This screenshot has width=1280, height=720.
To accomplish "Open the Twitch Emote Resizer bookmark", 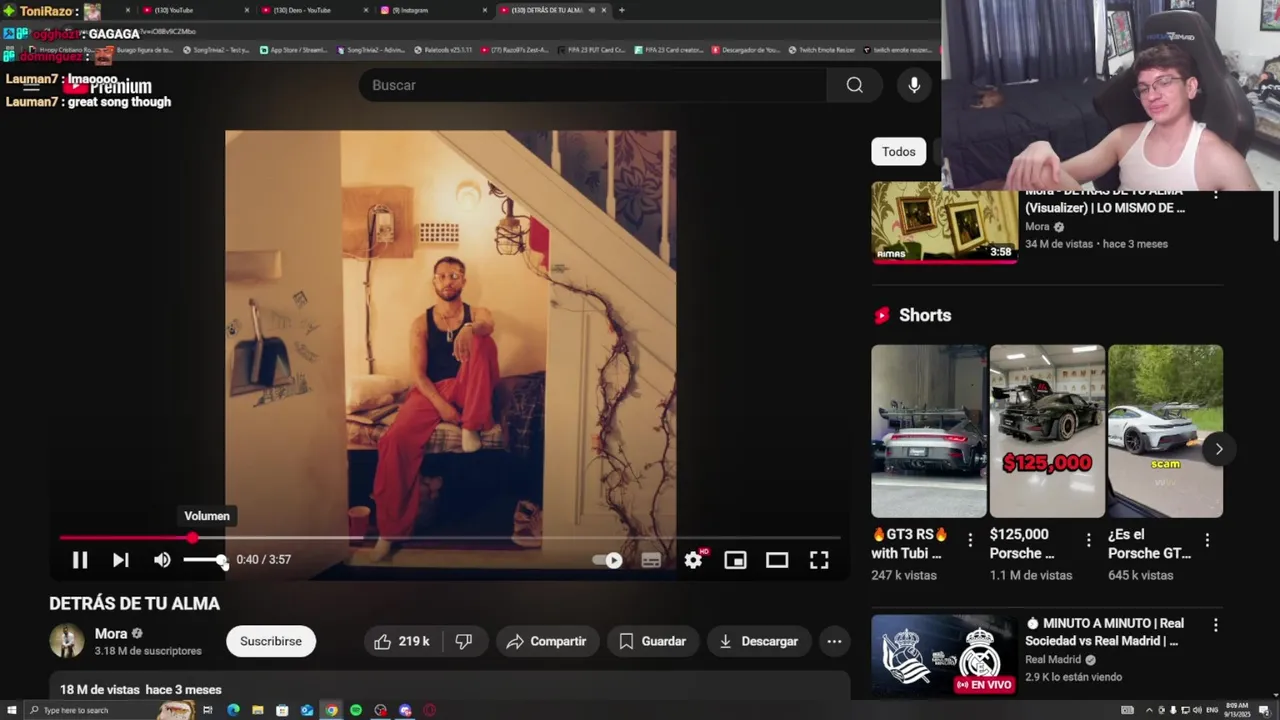I will coord(822,50).
